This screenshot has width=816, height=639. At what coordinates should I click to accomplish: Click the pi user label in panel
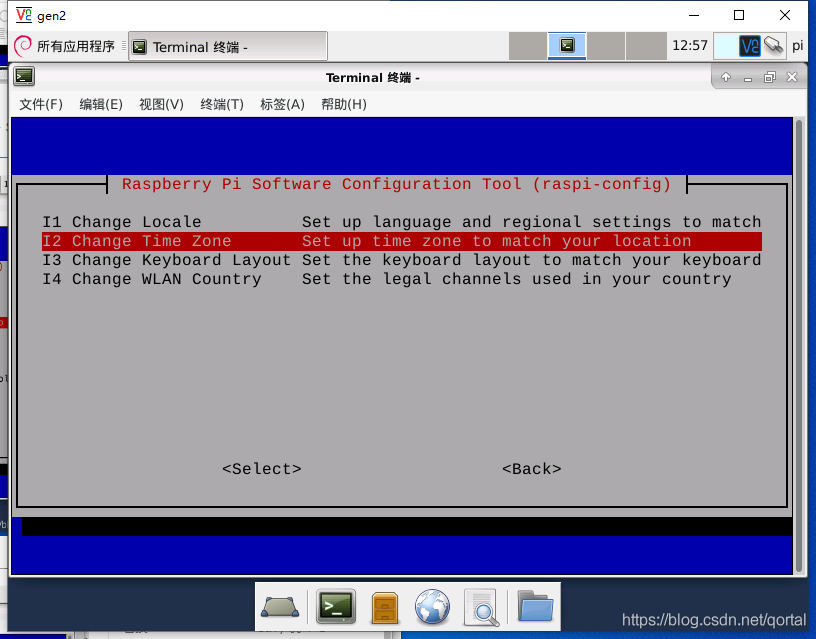[x=798, y=46]
